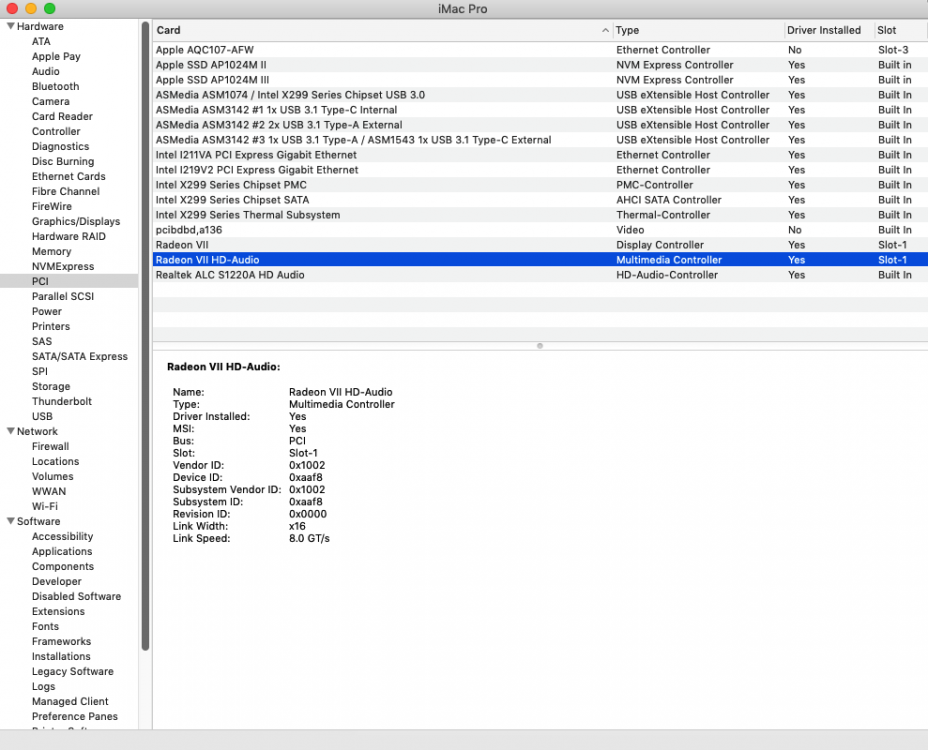Select Extensions in the sidebar
The height and width of the screenshot is (750, 928).
58,611
